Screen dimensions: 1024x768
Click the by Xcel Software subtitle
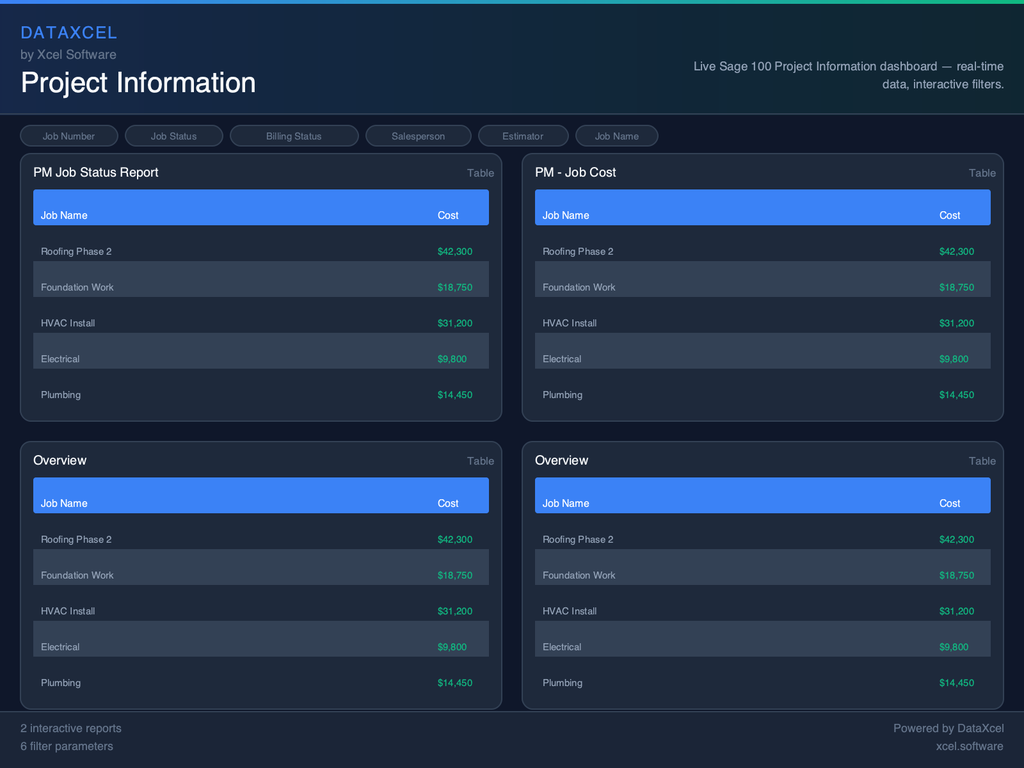click(68, 55)
